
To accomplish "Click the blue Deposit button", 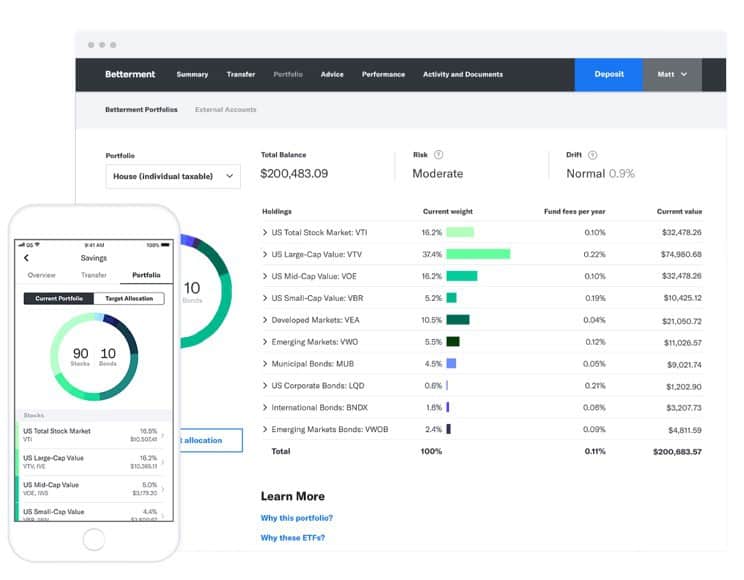I will (x=609, y=75).
